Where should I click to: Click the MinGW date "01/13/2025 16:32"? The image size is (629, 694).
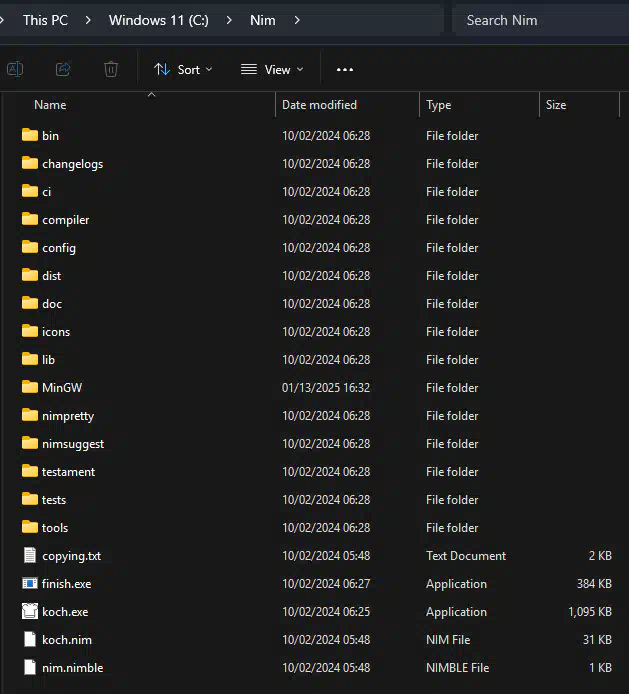point(326,388)
